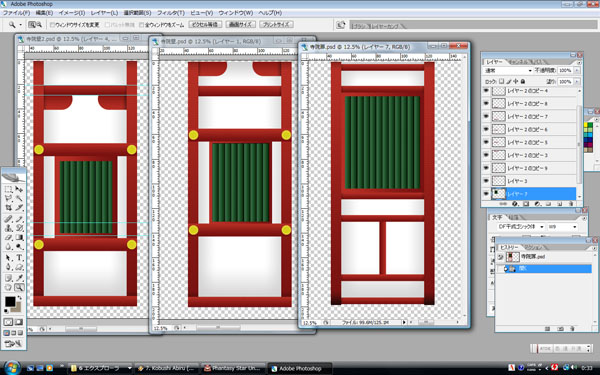600x375 pixels.
Task: Open layer fill slider arrow
Action: (577, 82)
